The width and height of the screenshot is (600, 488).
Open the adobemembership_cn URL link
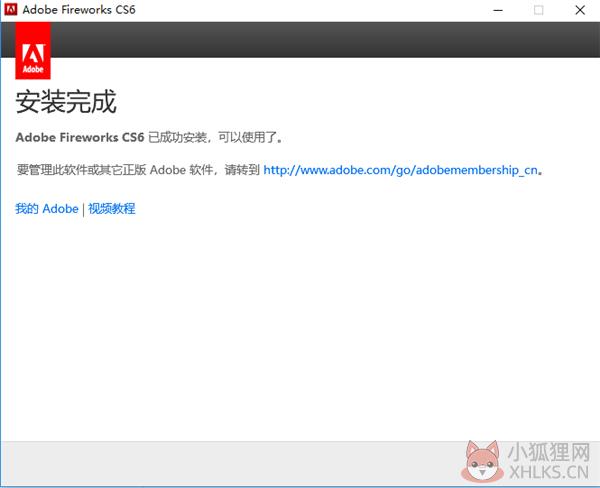point(401,170)
